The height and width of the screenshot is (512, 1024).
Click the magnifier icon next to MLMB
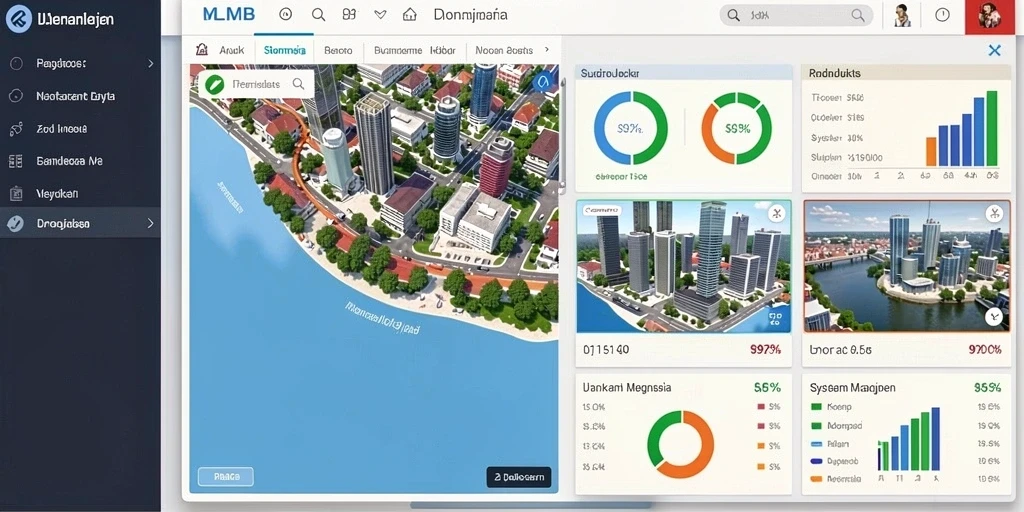318,14
